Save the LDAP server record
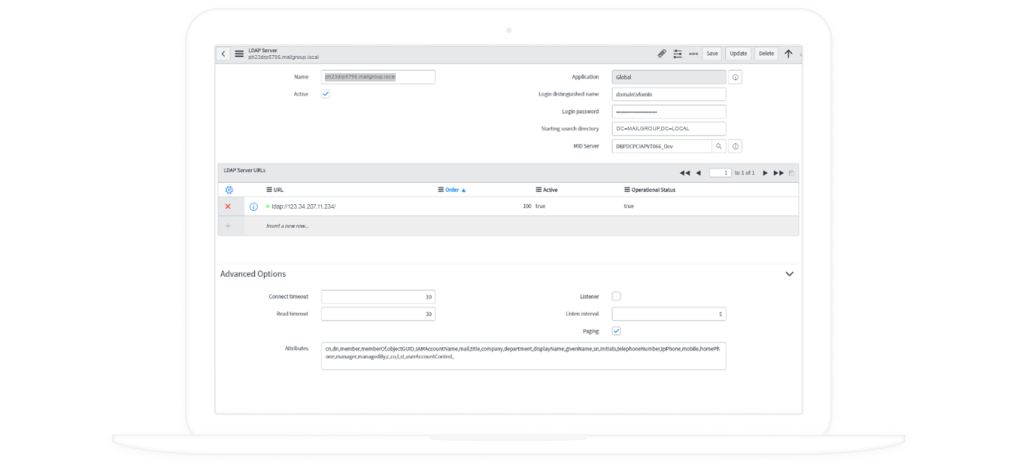The image size is (1018, 468). (712, 54)
